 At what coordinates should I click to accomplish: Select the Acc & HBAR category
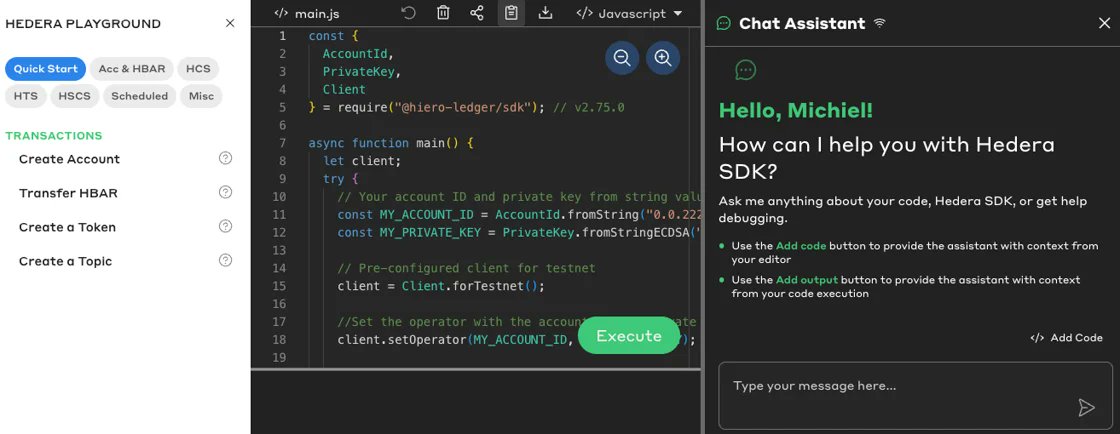(x=132, y=69)
